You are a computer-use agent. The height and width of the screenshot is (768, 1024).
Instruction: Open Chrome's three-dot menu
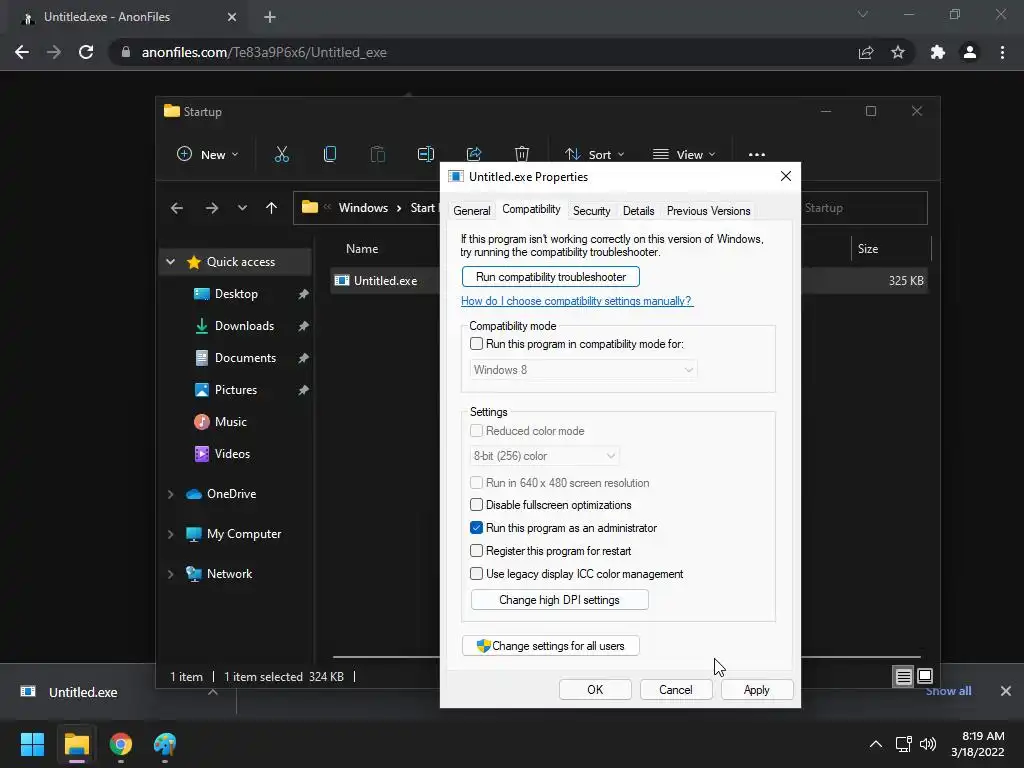point(1002,52)
